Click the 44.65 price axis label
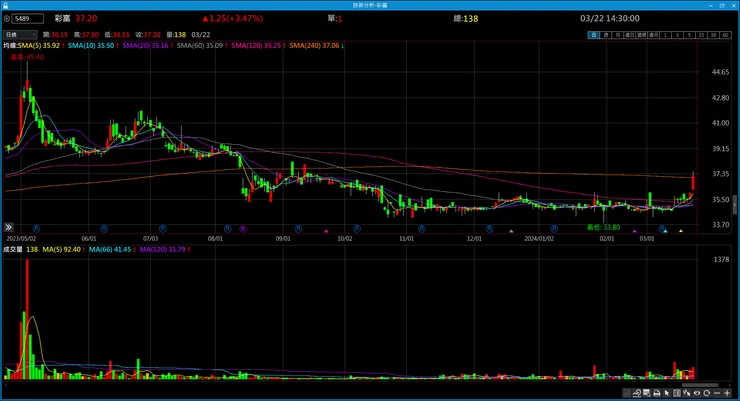 (721, 72)
